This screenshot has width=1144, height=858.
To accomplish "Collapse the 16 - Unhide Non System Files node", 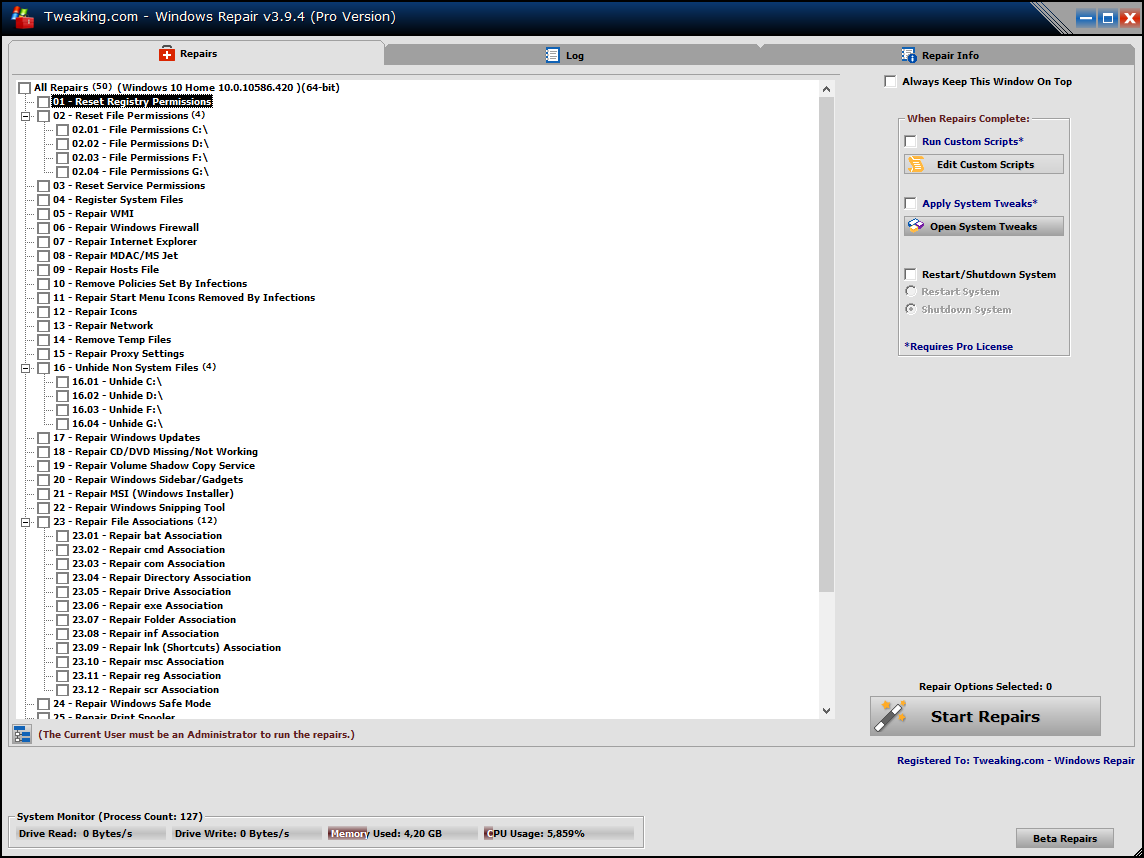I will click(26, 368).
